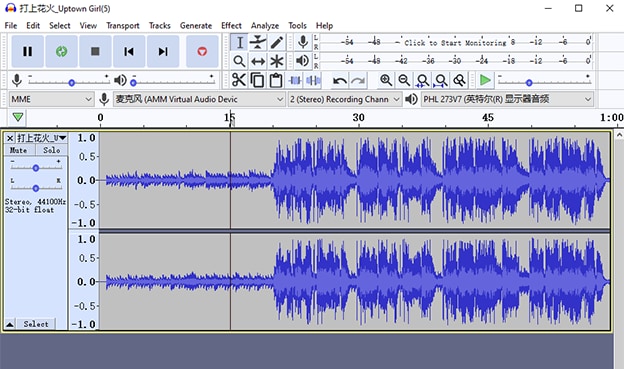Image resolution: width=624 pixels, height=369 pixels.
Task: Open the Select menu
Action: [x=60, y=25]
